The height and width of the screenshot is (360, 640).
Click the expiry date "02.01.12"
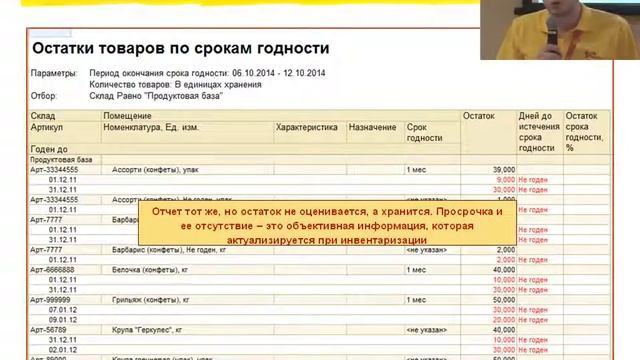click(x=63, y=350)
